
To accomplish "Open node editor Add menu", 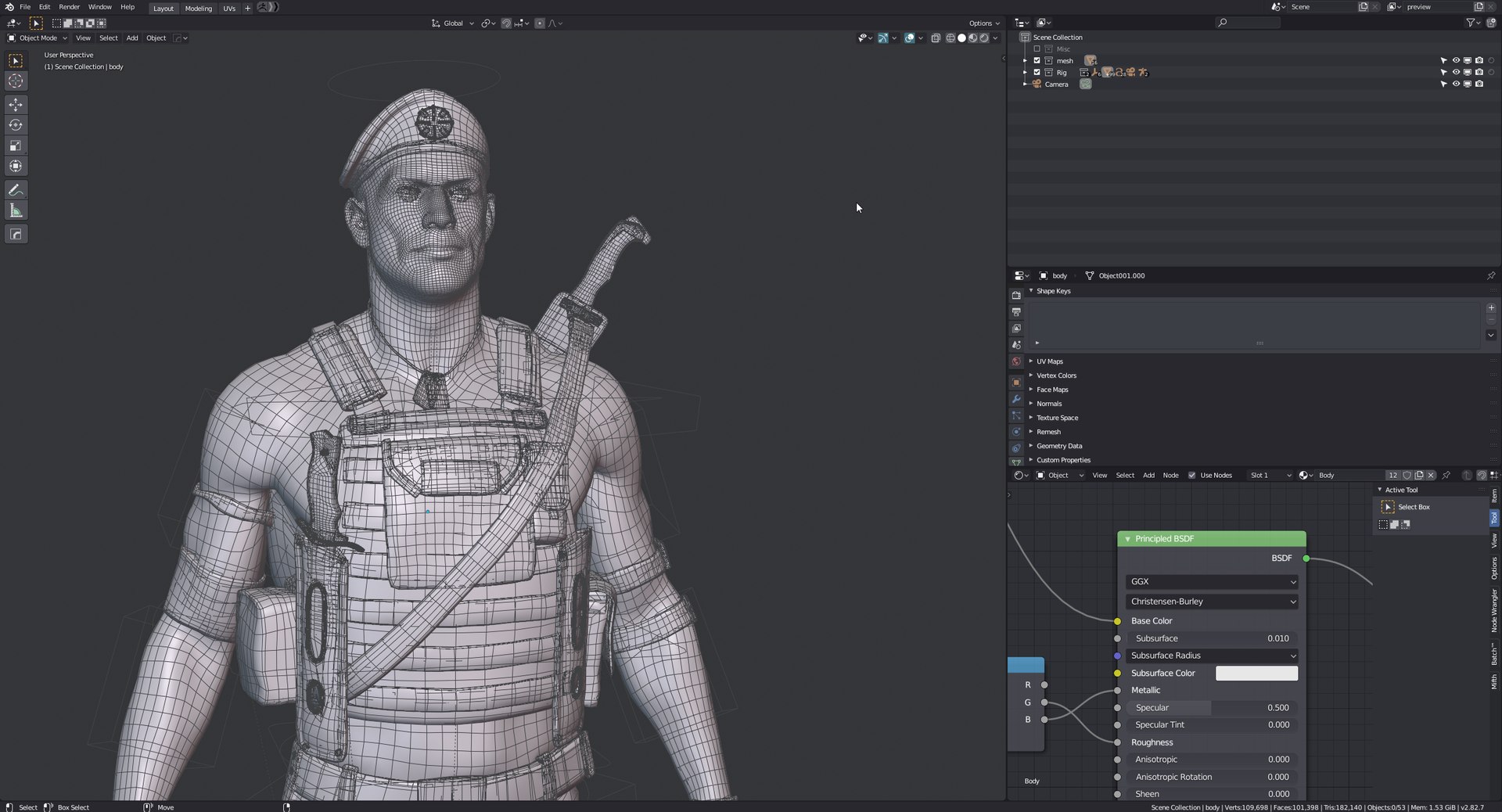I will [1148, 476].
